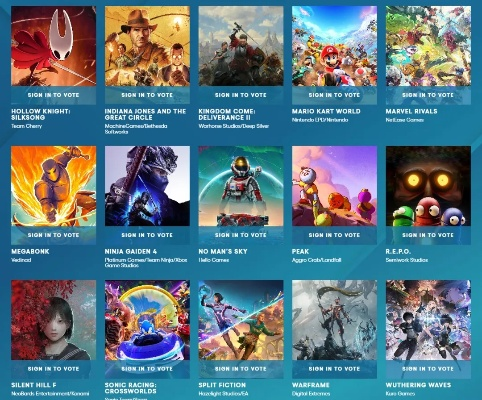
Task: Select the Ninja Gaiden 4 cover
Action: [147, 186]
